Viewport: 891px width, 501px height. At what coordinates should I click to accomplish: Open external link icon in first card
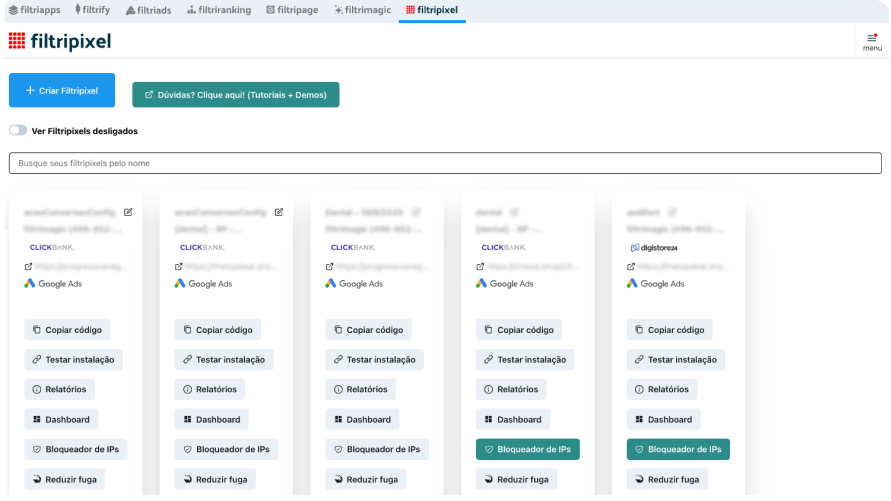point(29,267)
